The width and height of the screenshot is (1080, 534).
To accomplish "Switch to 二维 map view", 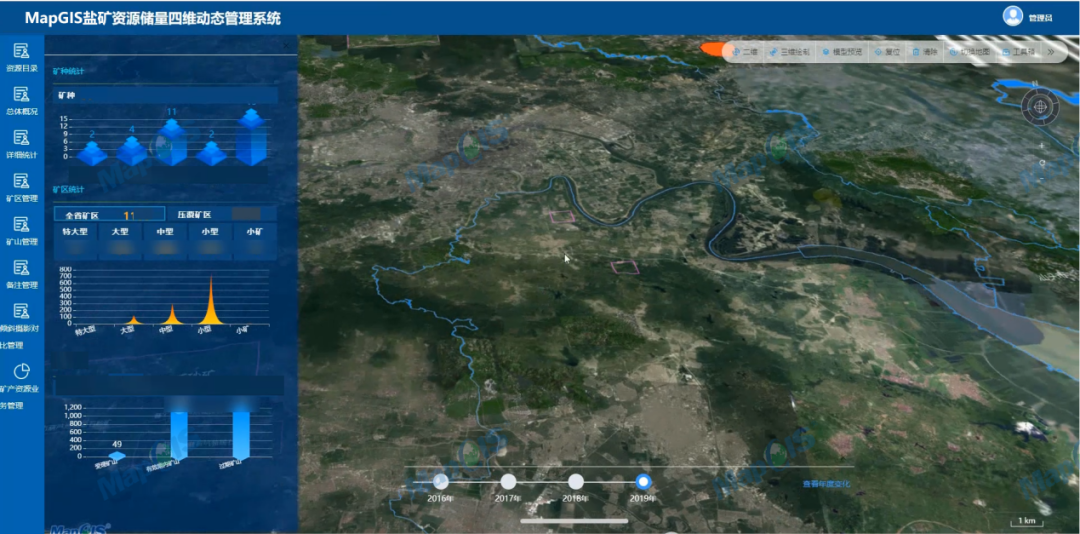I will coord(745,51).
